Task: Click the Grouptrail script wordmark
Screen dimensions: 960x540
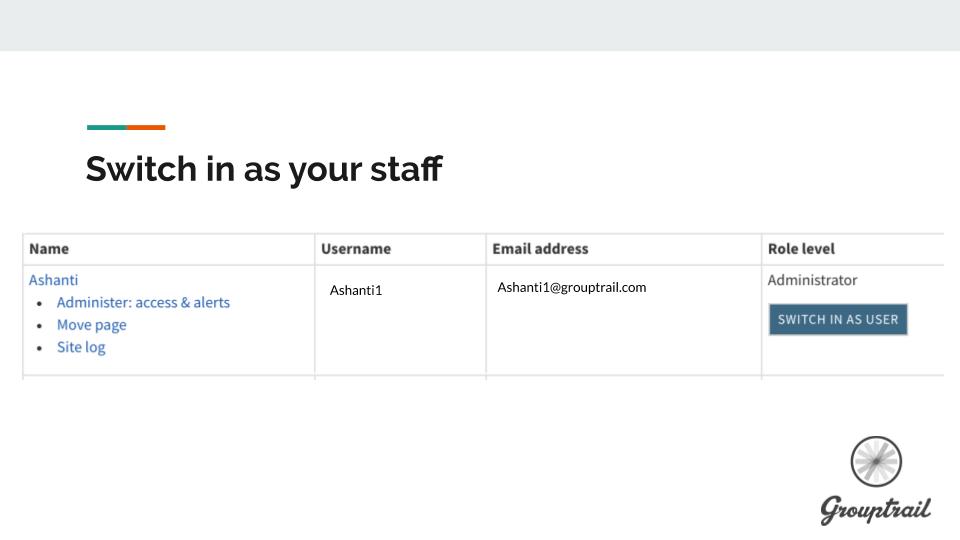Action: point(875,508)
